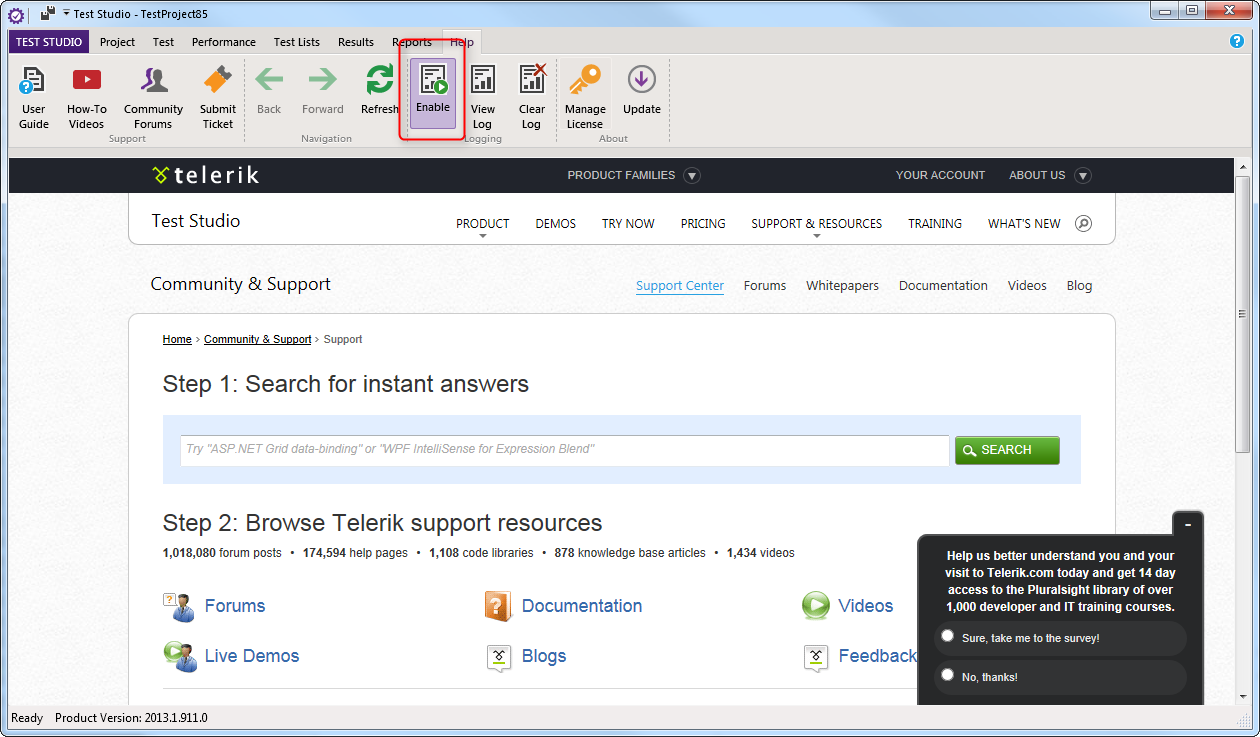The image size is (1260, 737).
Task: Open YOUR ACCOUNT link
Action: [x=940, y=175]
